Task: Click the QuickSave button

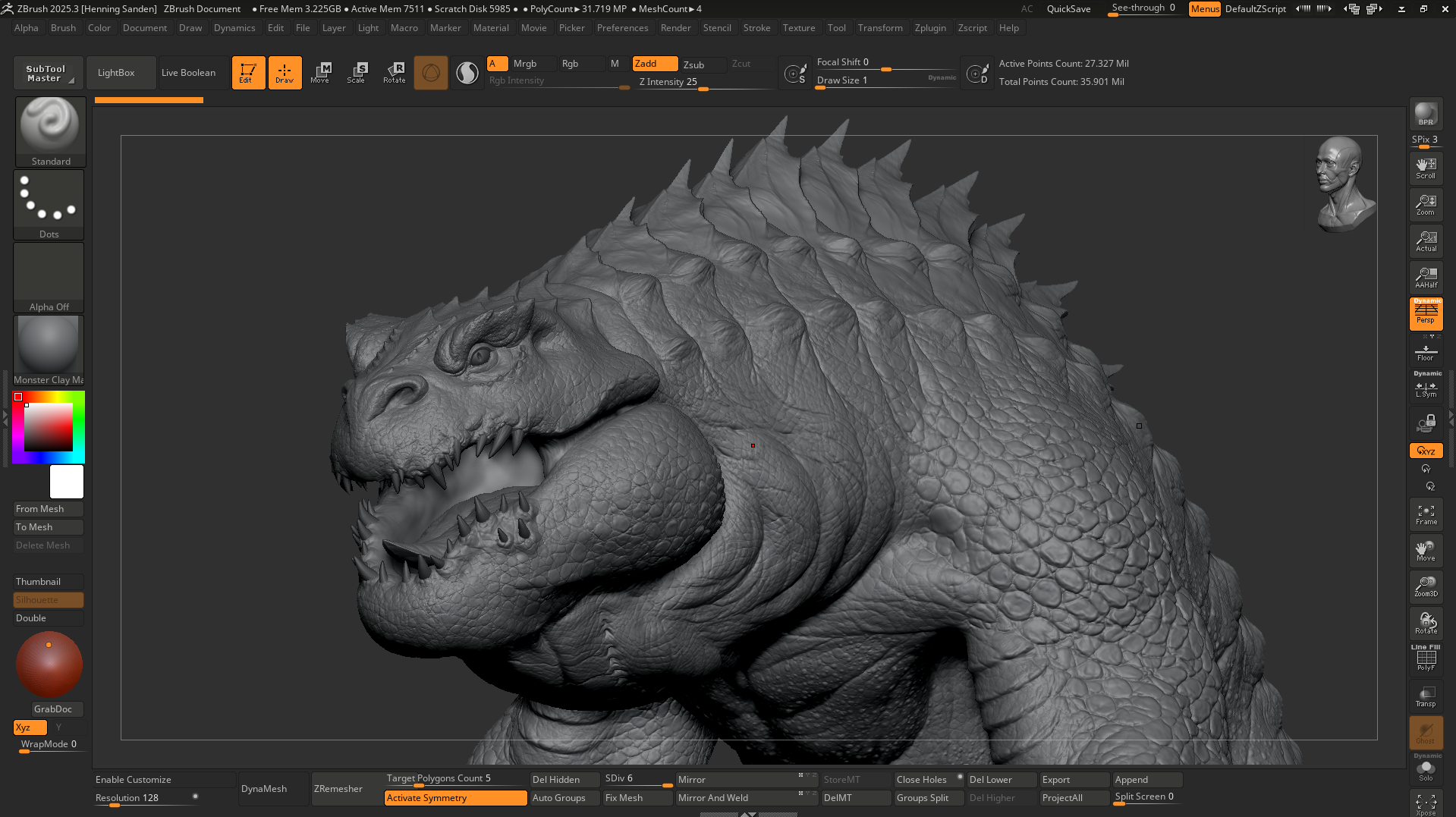Action: click(x=1068, y=9)
